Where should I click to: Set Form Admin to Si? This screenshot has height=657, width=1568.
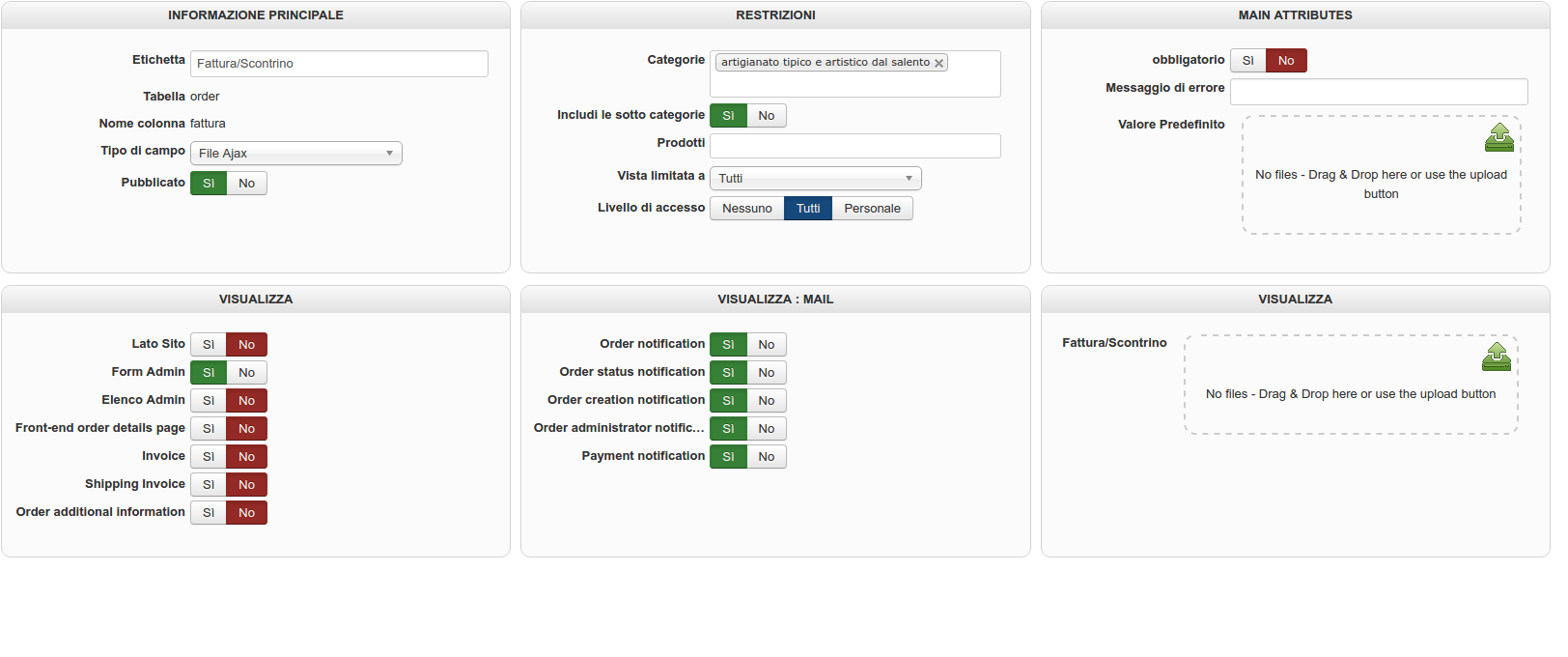point(209,373)
